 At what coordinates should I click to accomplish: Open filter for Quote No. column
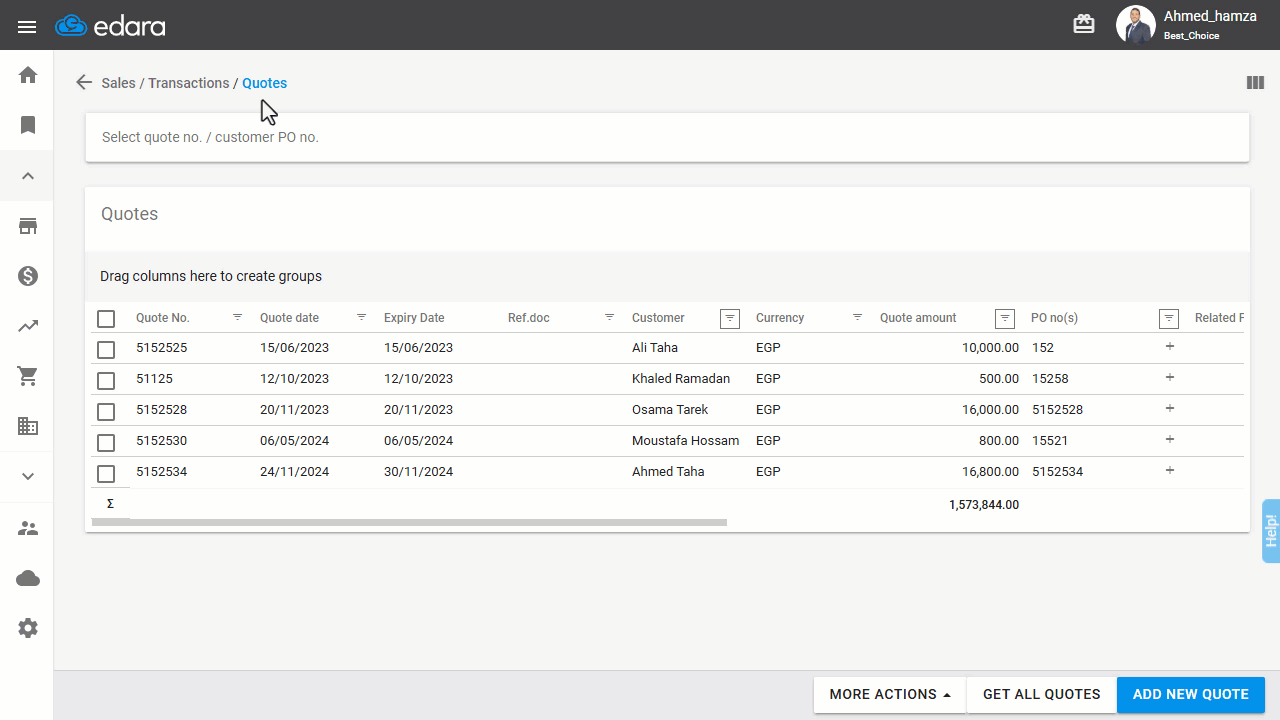tap(238, 317)
